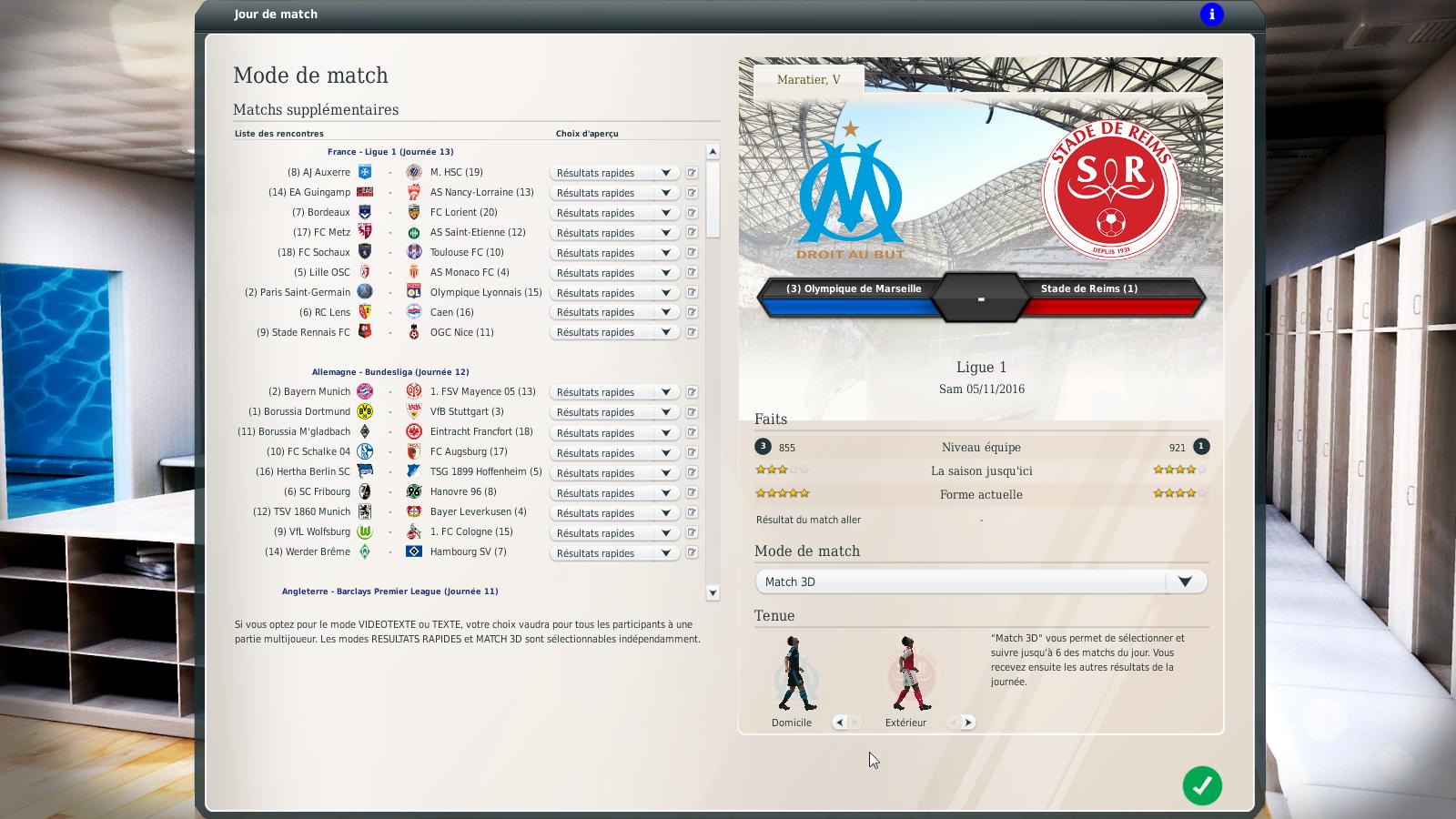1456x819 pixels.
Task: Open details icon for Borussia Dortmund match
Action: (x=692, y=412)
